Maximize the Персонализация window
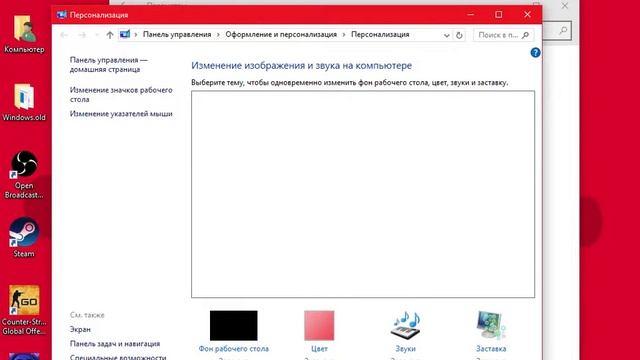The height and width of the screenshot is (360, 640). 499,15
